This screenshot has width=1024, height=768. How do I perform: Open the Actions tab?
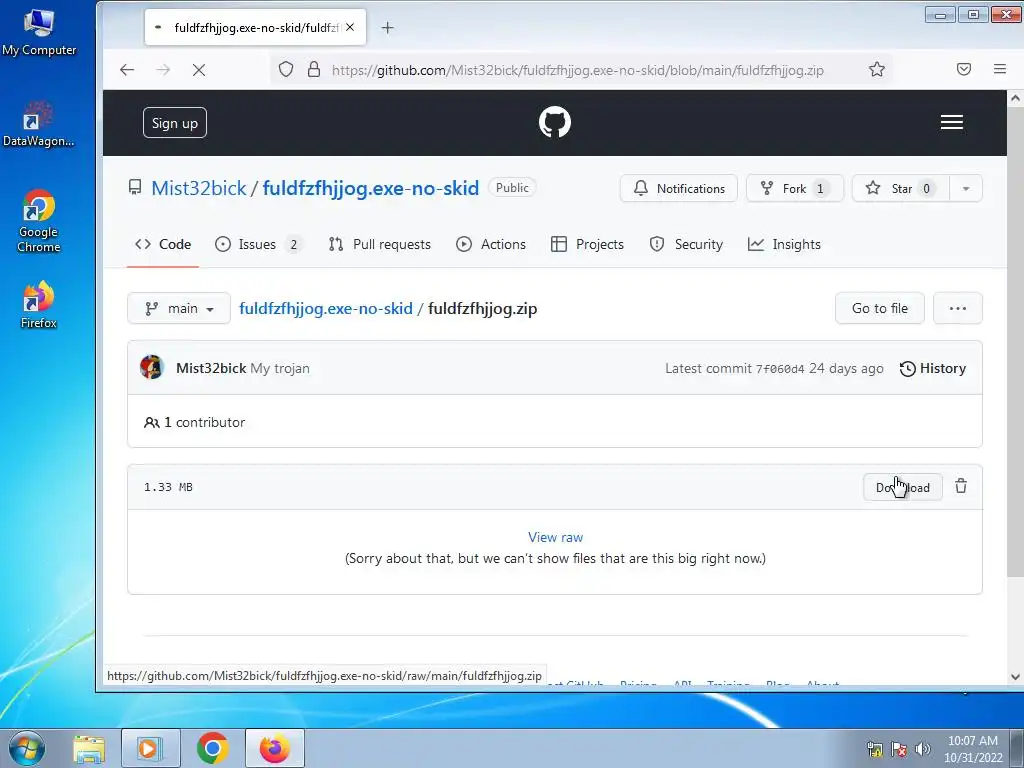(490, 244)
